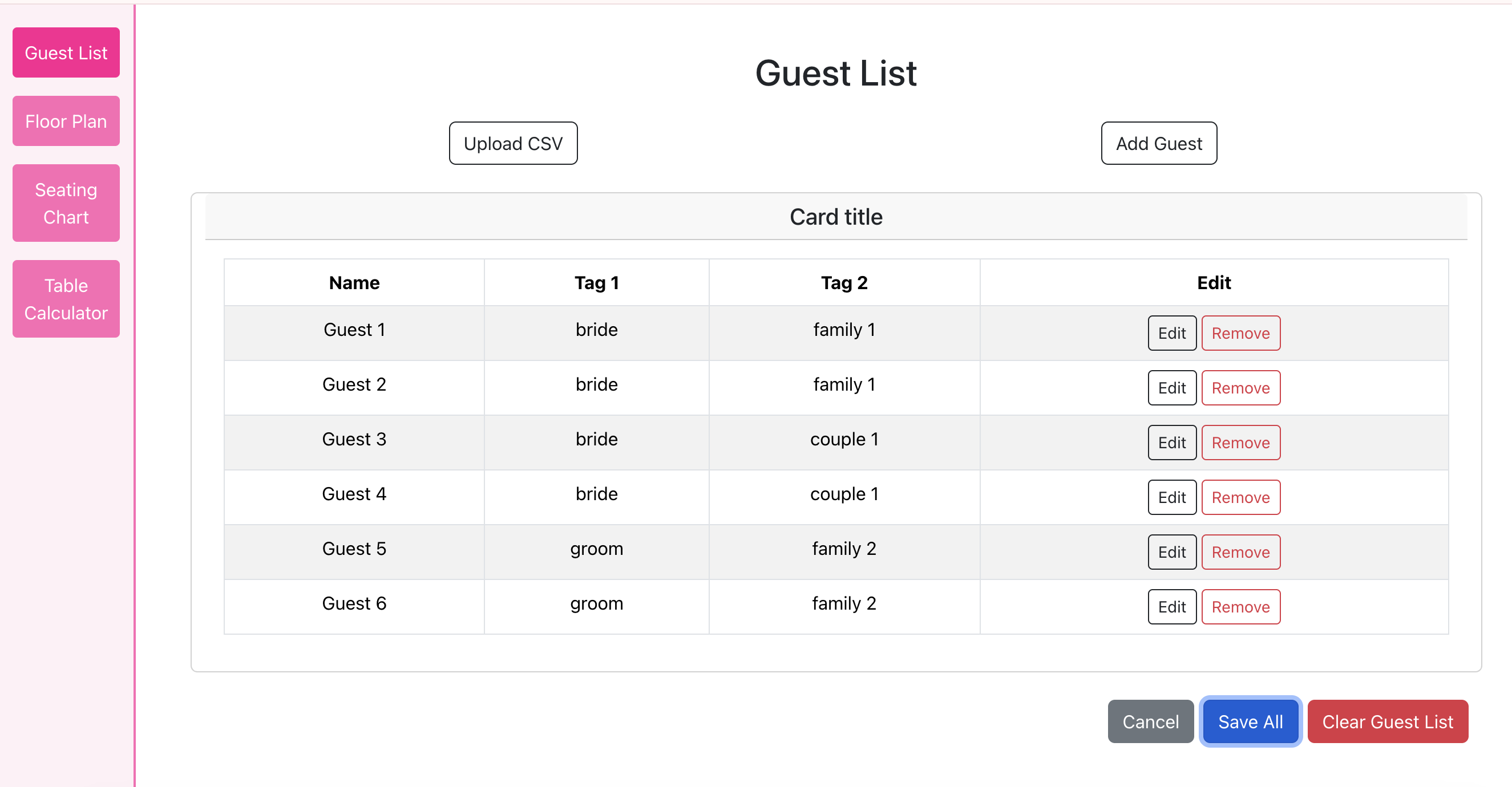1512x787 pixels.
Task: Edit the Guest 5 row
Action: pyautogui.click(x=1171, y=551)
